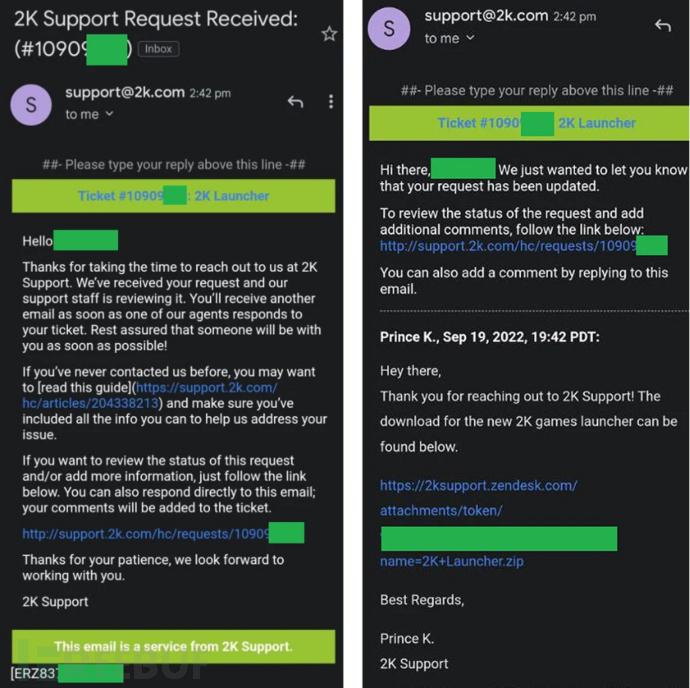Screen dimensions: 690x688
Task: Expand "to me" recipient details in Request Received email
Action: (89, 115)
